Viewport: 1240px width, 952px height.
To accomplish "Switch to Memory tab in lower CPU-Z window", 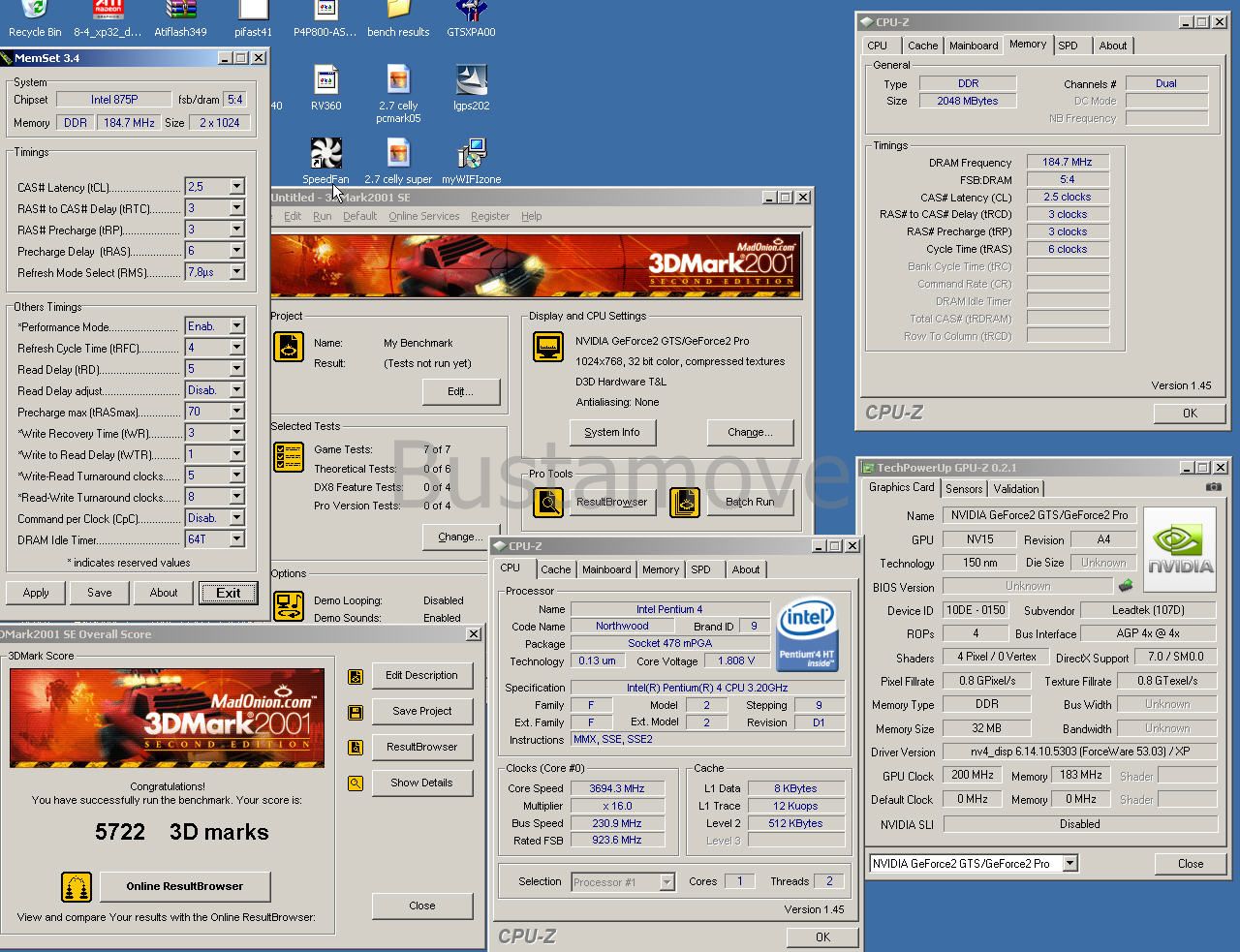I will 661,569.
